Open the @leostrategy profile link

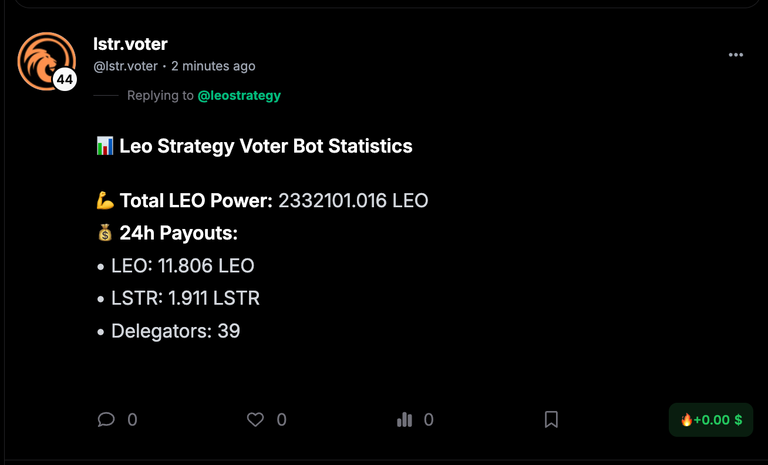[x=239, y=96]
